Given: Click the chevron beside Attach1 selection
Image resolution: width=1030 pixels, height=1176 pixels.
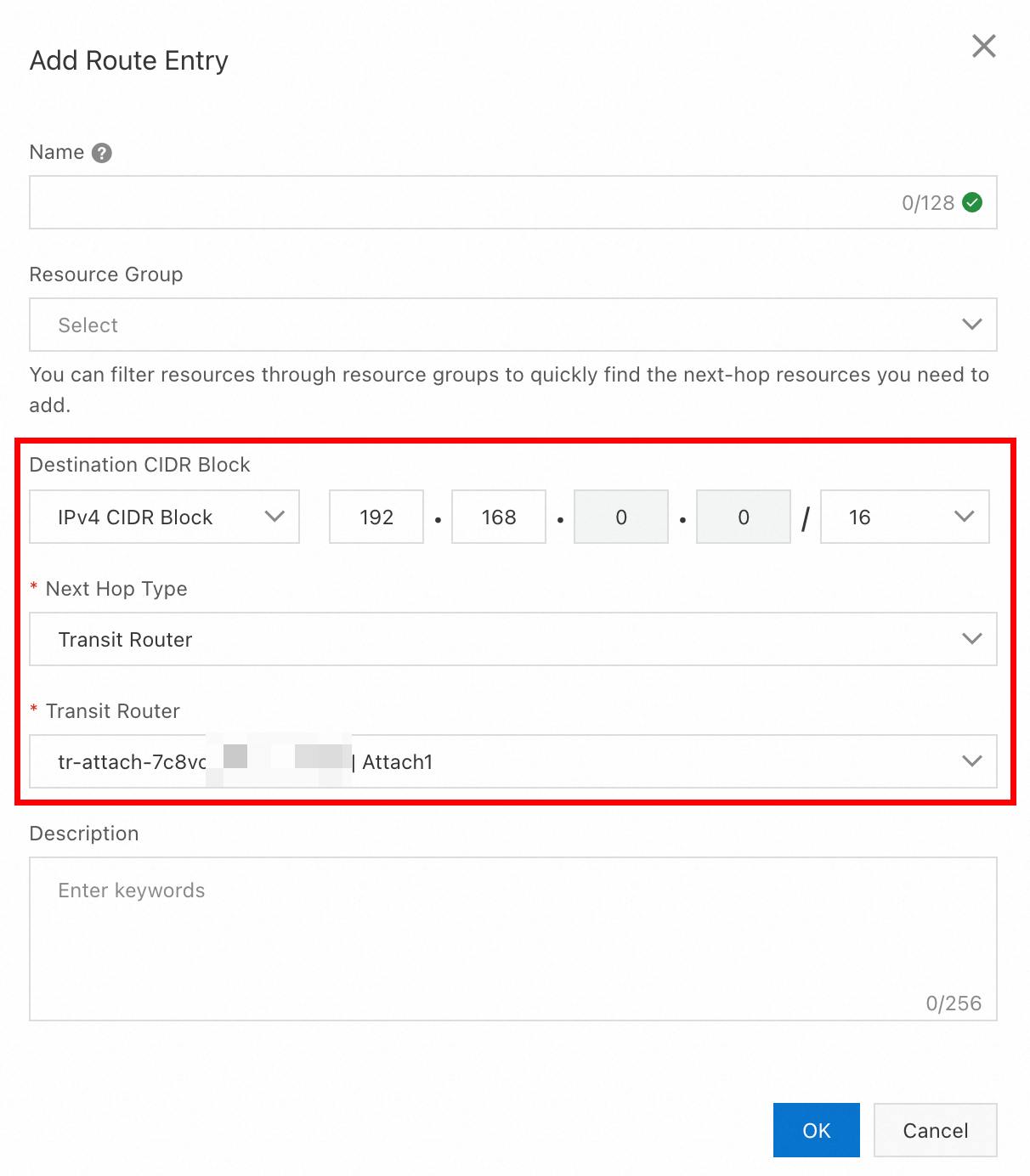Looking at the screenshot, I should (x=971, y=761).
